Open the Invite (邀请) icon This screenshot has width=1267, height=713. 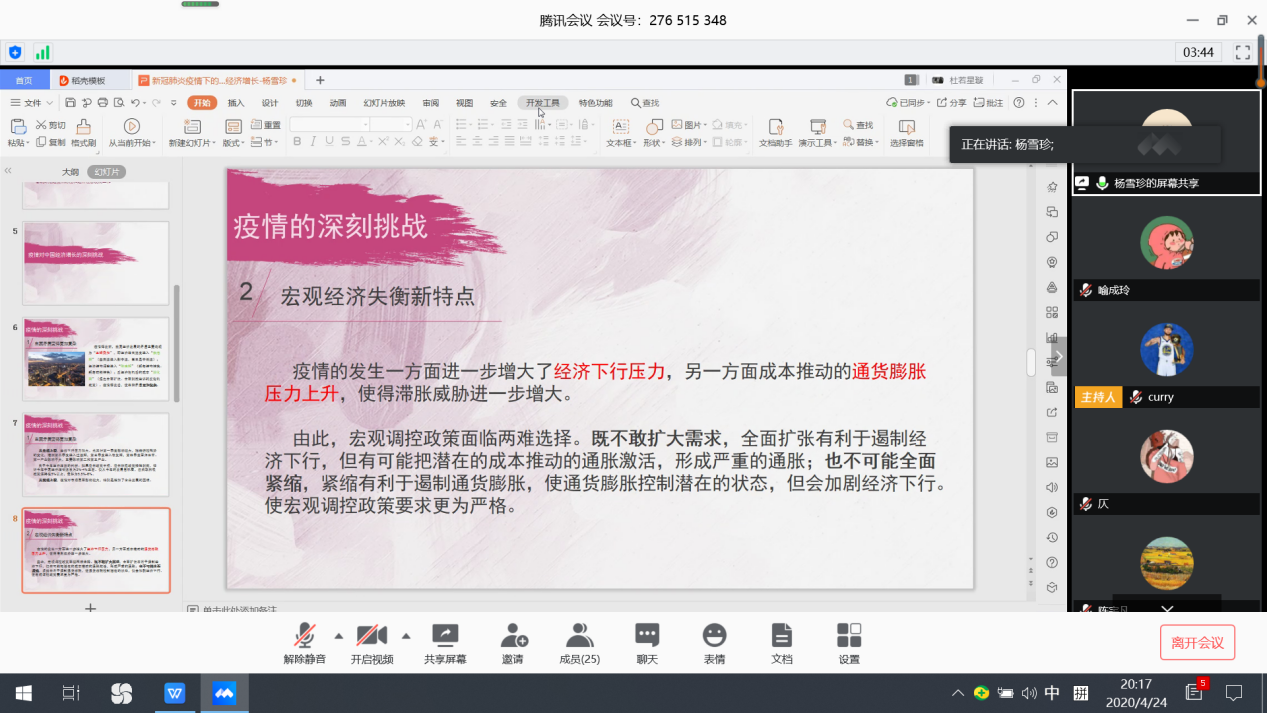tap(514, 635)
